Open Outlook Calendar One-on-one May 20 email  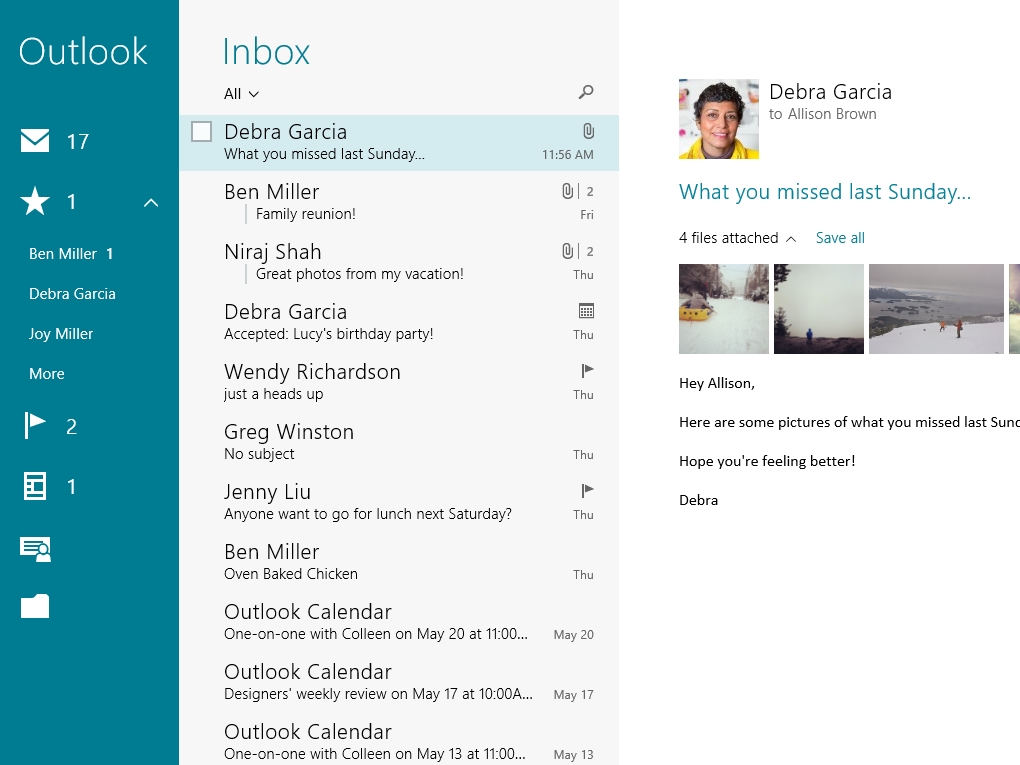[x=399, y=621]
